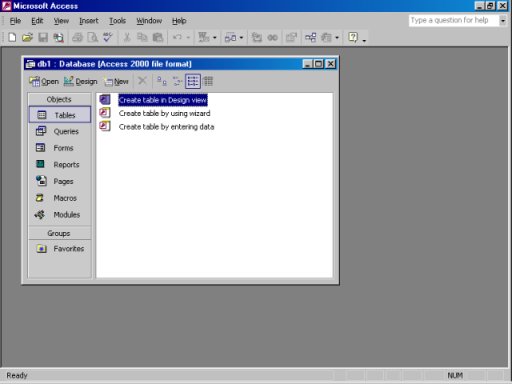512x384 pixels.
Task: Open the Edit menu
Action: tap(37, 21)
